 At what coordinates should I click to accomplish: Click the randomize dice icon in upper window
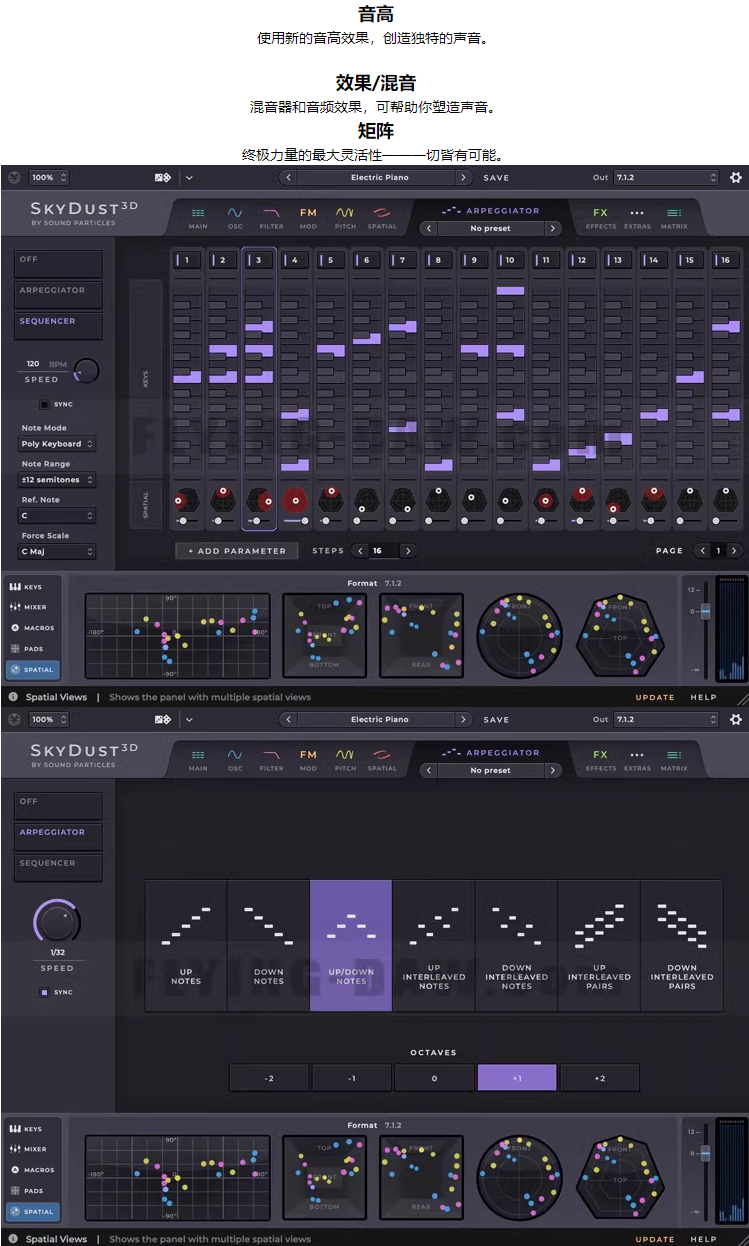pyautogui.click(x=163, y=177)
